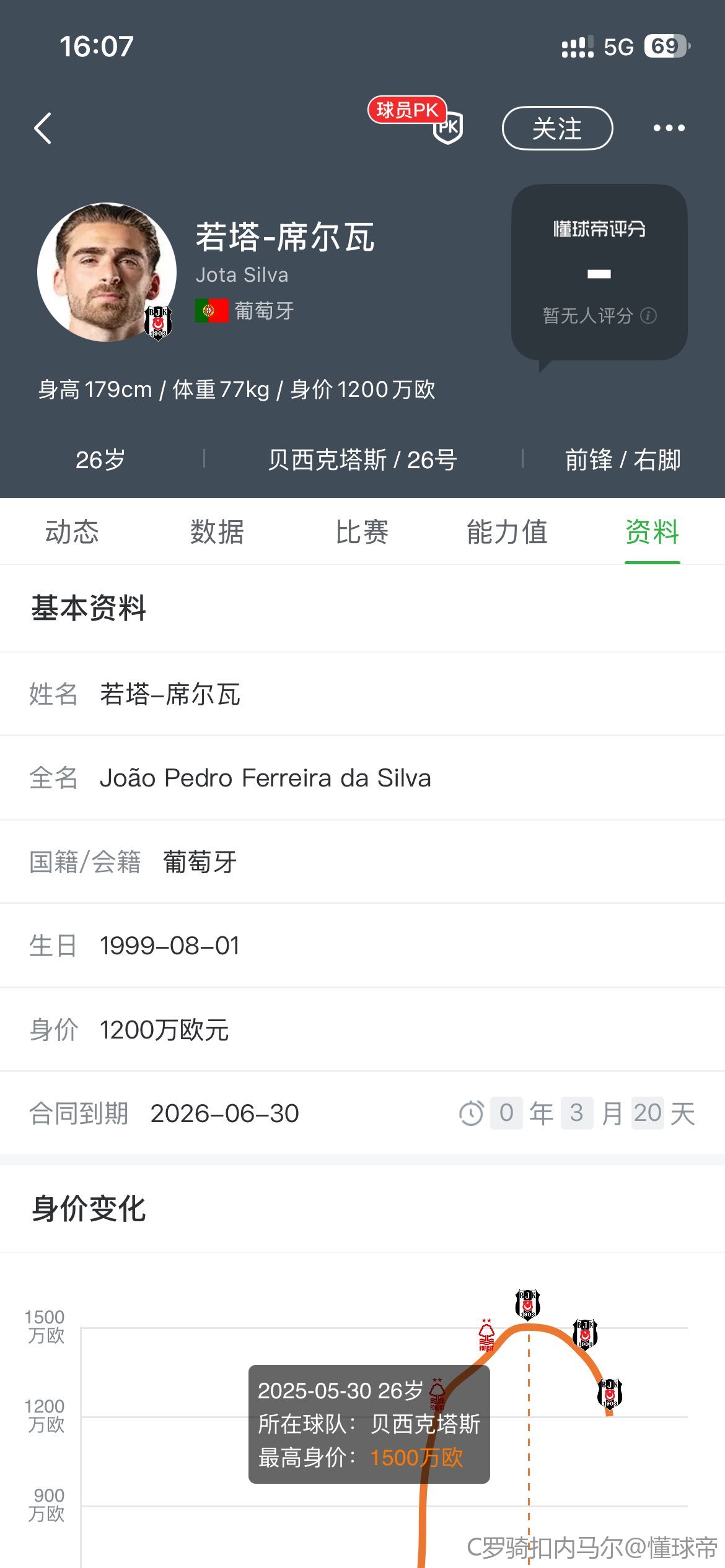Open the three-dot more options menu
The width and height of the screenshot is (725, 1568).
(669, 128)
